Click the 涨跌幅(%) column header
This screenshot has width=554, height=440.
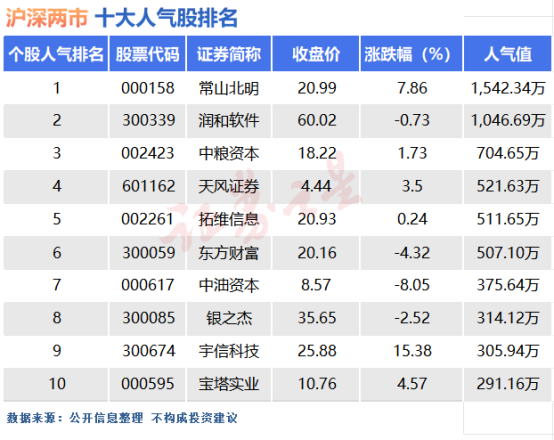click(411, 54)
